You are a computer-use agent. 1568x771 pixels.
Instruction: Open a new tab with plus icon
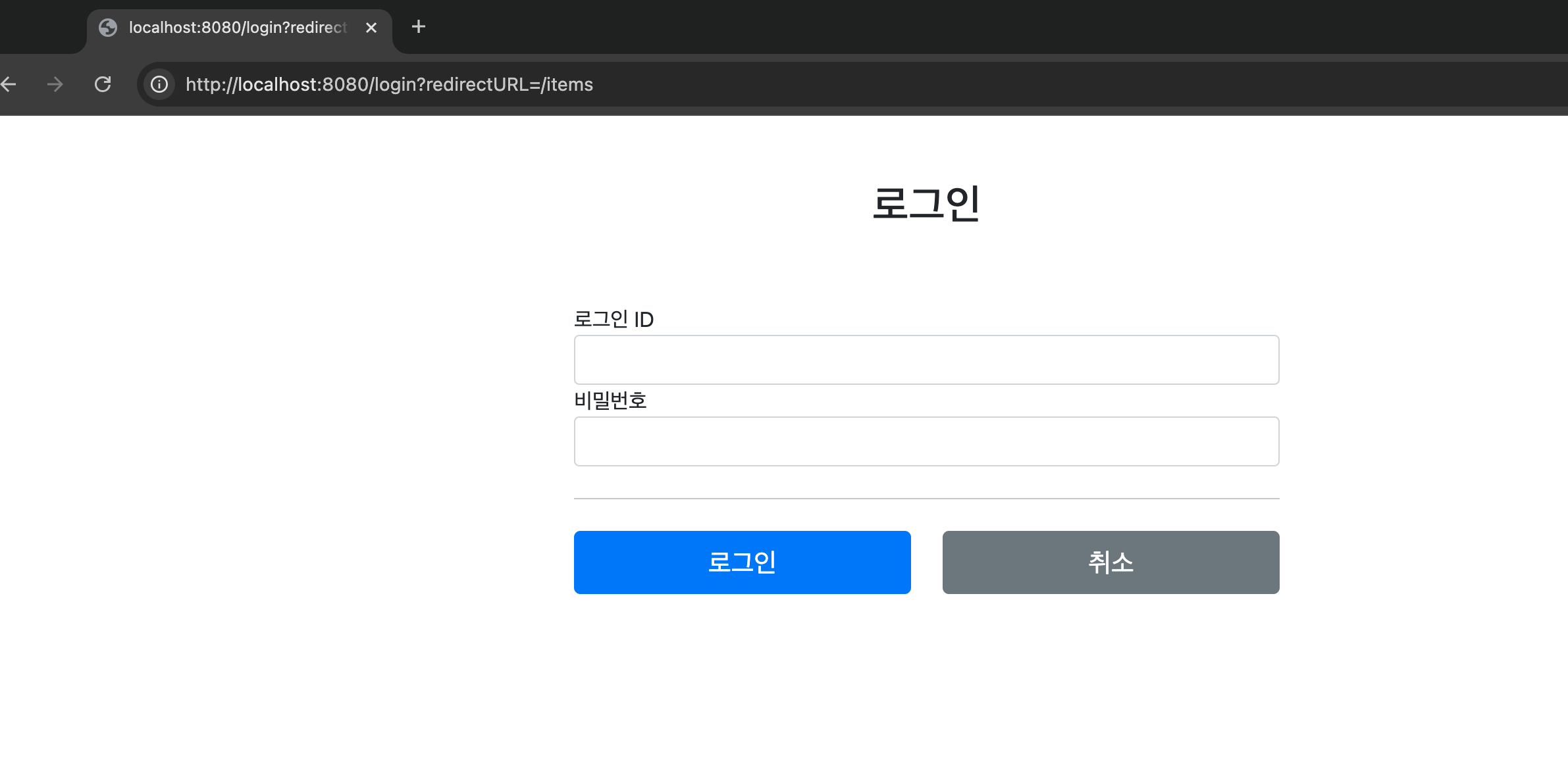pyautogui.click(x=418, y=27)
